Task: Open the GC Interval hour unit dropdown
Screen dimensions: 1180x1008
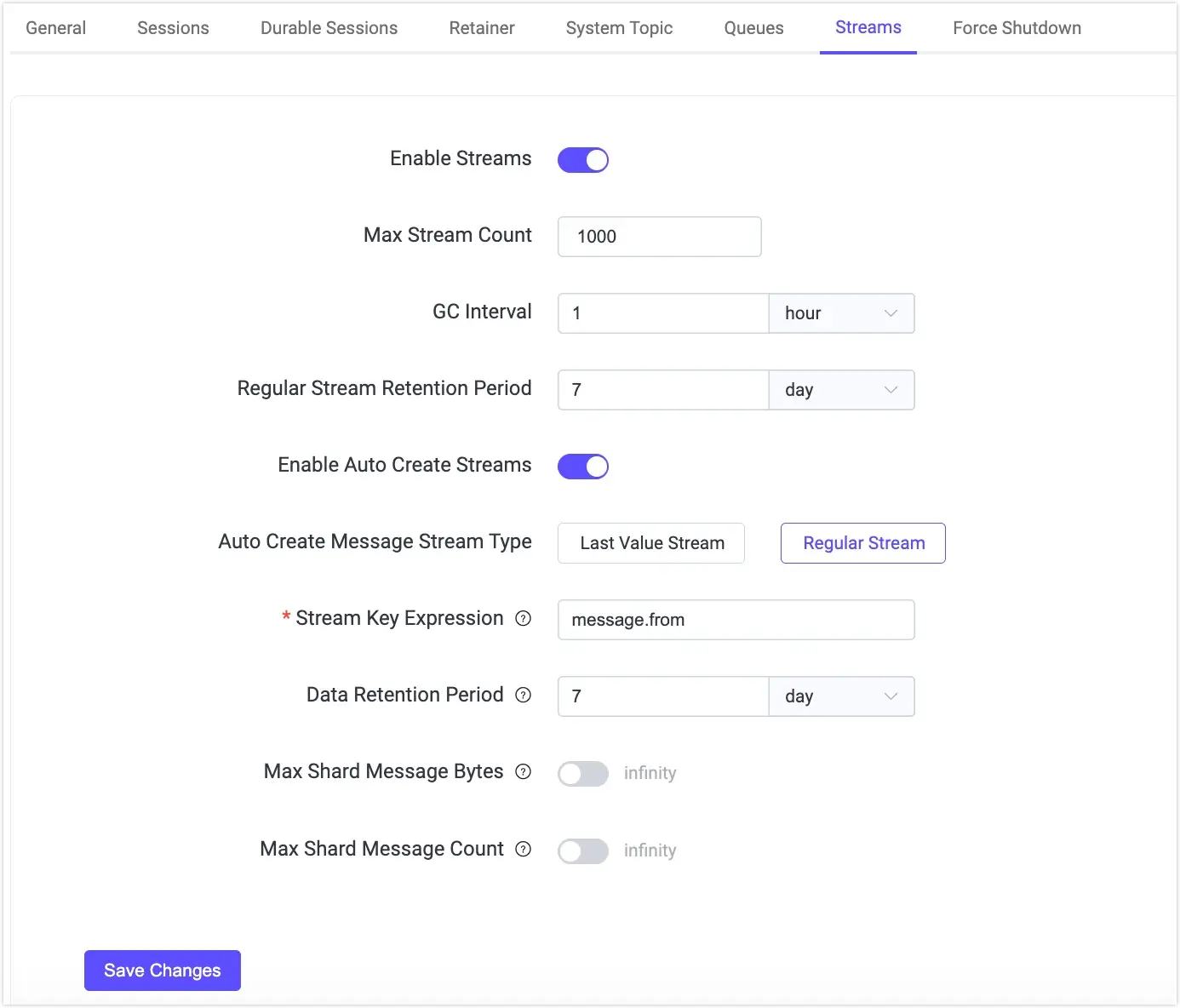Action: pyautogui.click(x=841, y=313)
